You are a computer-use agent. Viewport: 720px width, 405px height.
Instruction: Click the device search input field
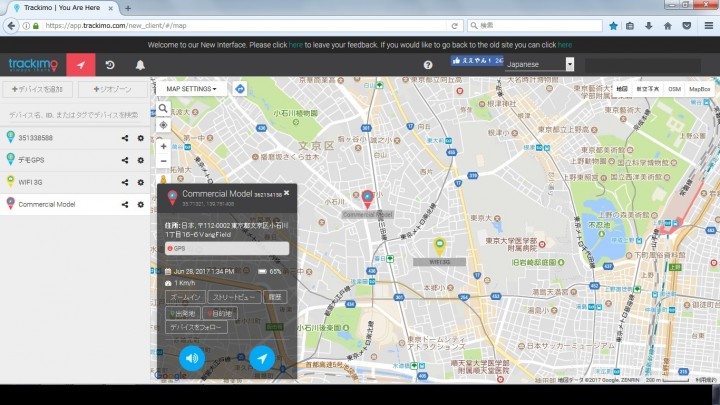click(75, 116)
